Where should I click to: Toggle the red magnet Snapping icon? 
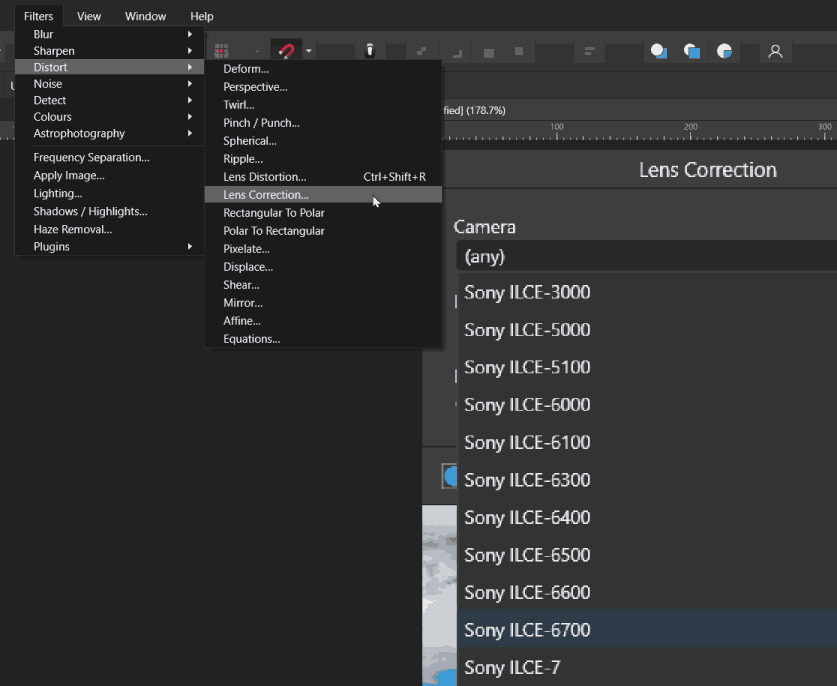click(287, 51)
